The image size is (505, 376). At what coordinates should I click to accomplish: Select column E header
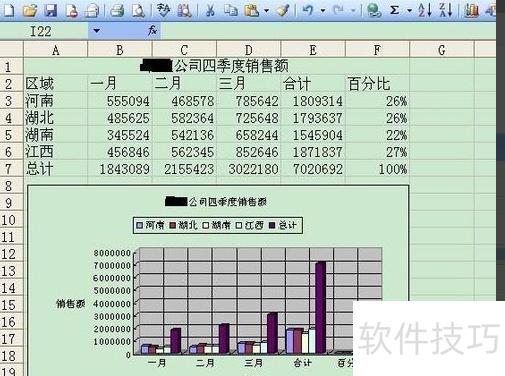[x=313, y=50]
